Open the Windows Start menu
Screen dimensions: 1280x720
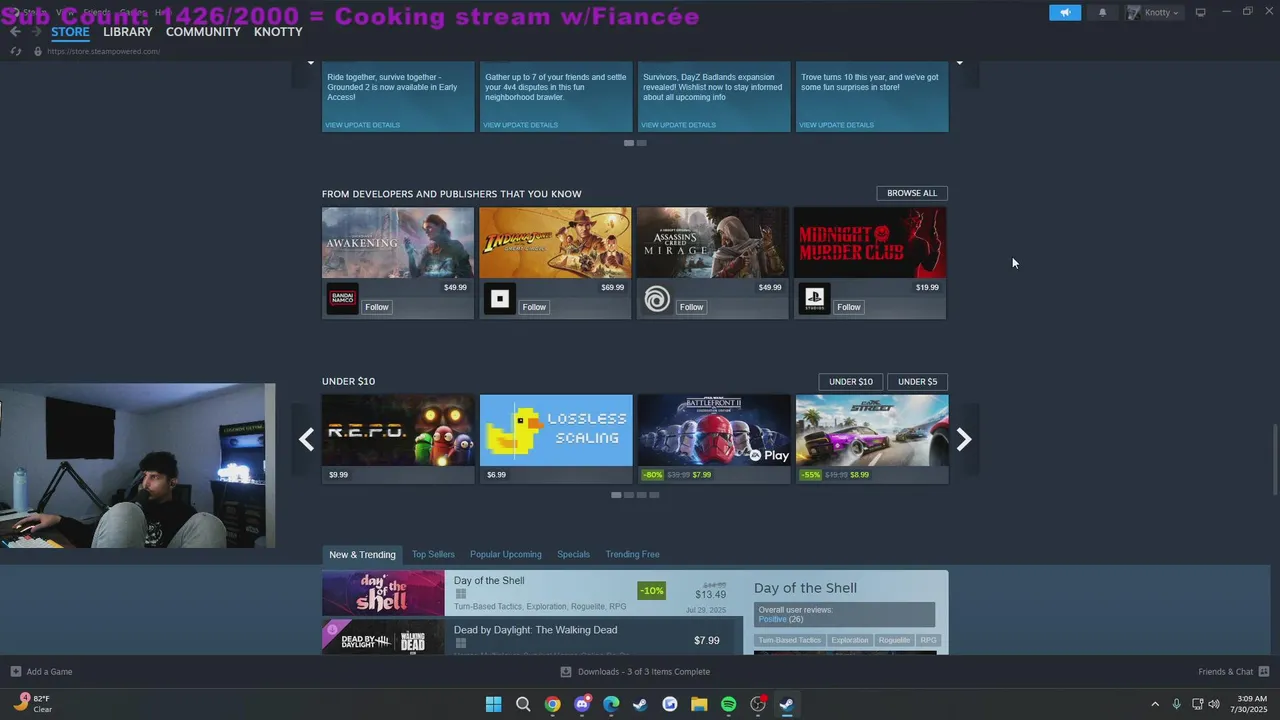click(x=493, y=704)
